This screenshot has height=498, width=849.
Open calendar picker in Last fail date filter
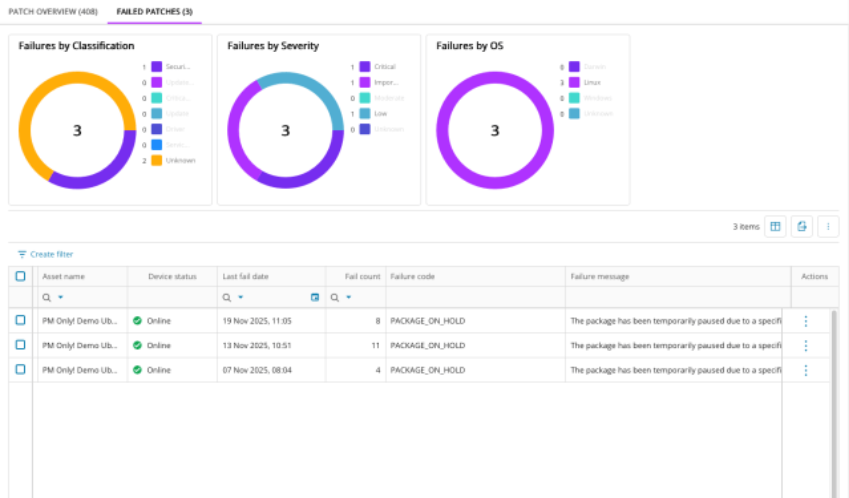point(315,297)
